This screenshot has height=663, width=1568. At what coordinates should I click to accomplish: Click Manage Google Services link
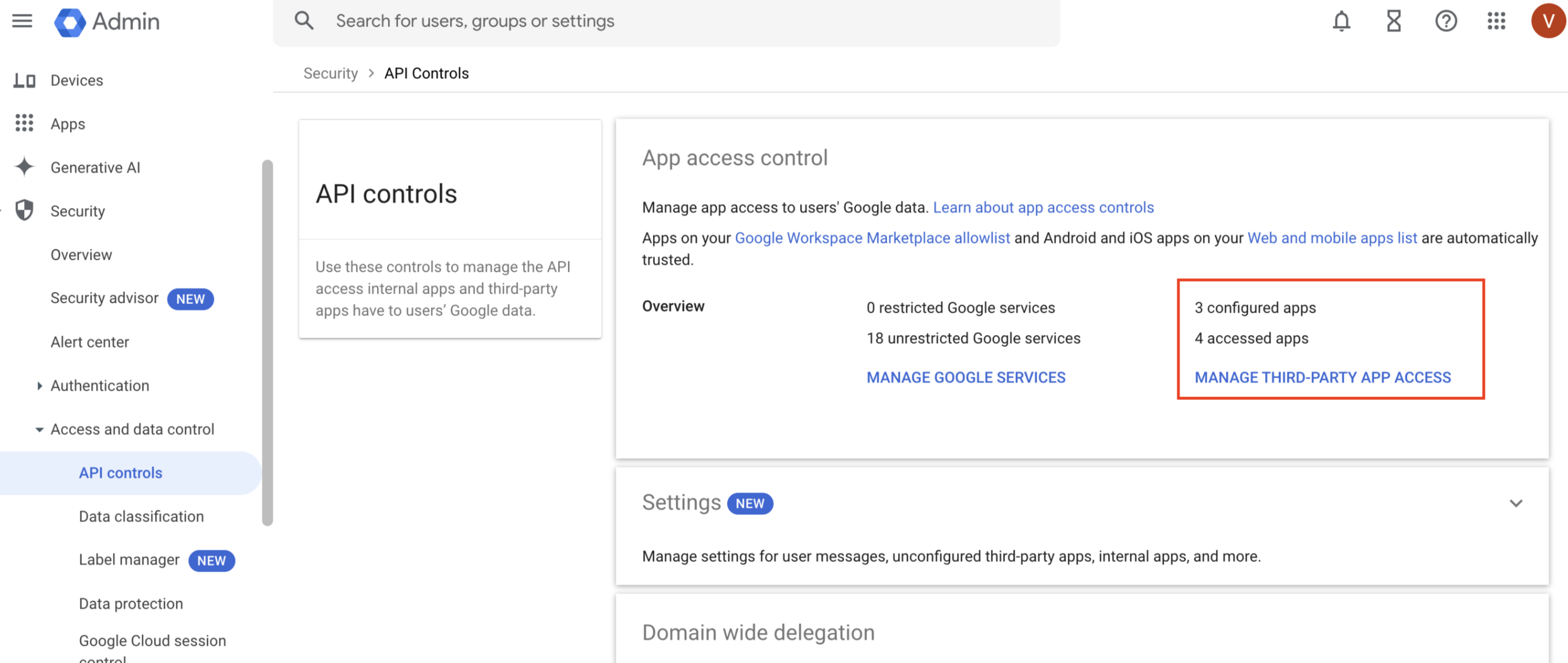pyautogui.click(x=966, y=377)
